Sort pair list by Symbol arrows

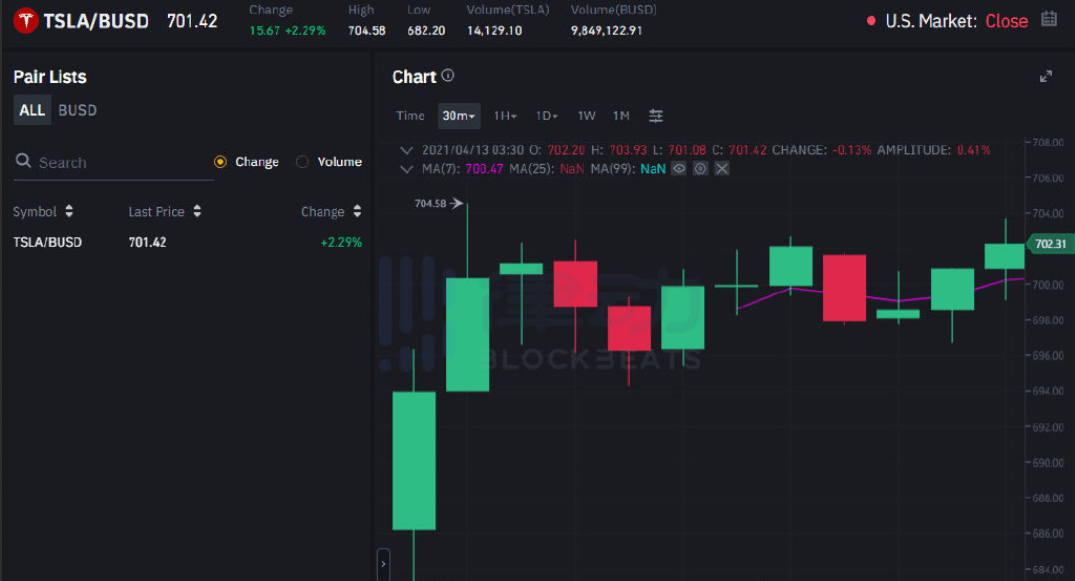click(69, 211)
